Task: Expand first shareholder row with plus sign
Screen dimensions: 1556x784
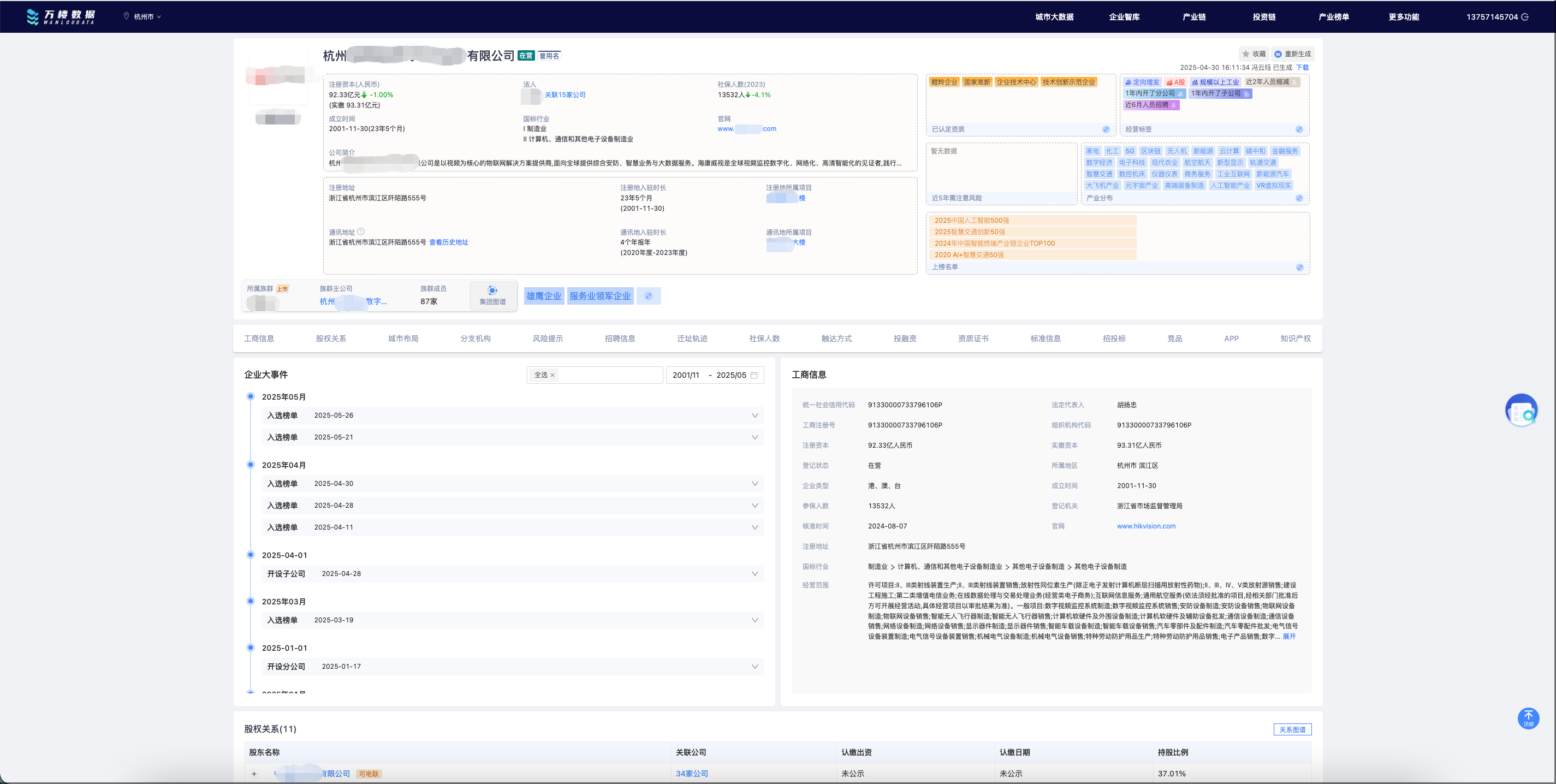Action: coord(254,774)
